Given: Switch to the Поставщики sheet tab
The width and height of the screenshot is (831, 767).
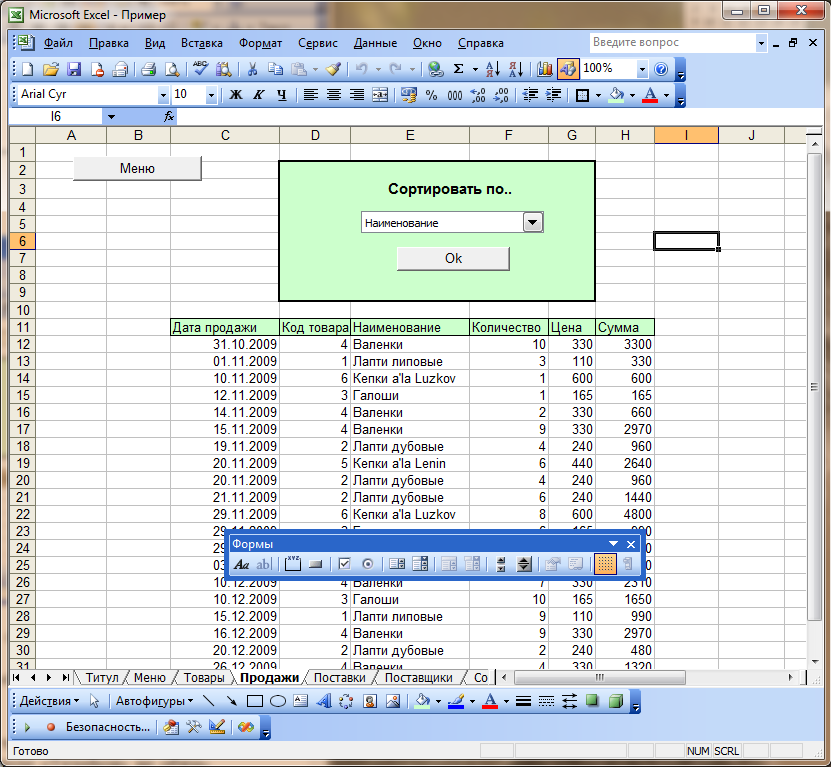Looking at the screenshot, I should pyautogui.click(x=418, y=677).
